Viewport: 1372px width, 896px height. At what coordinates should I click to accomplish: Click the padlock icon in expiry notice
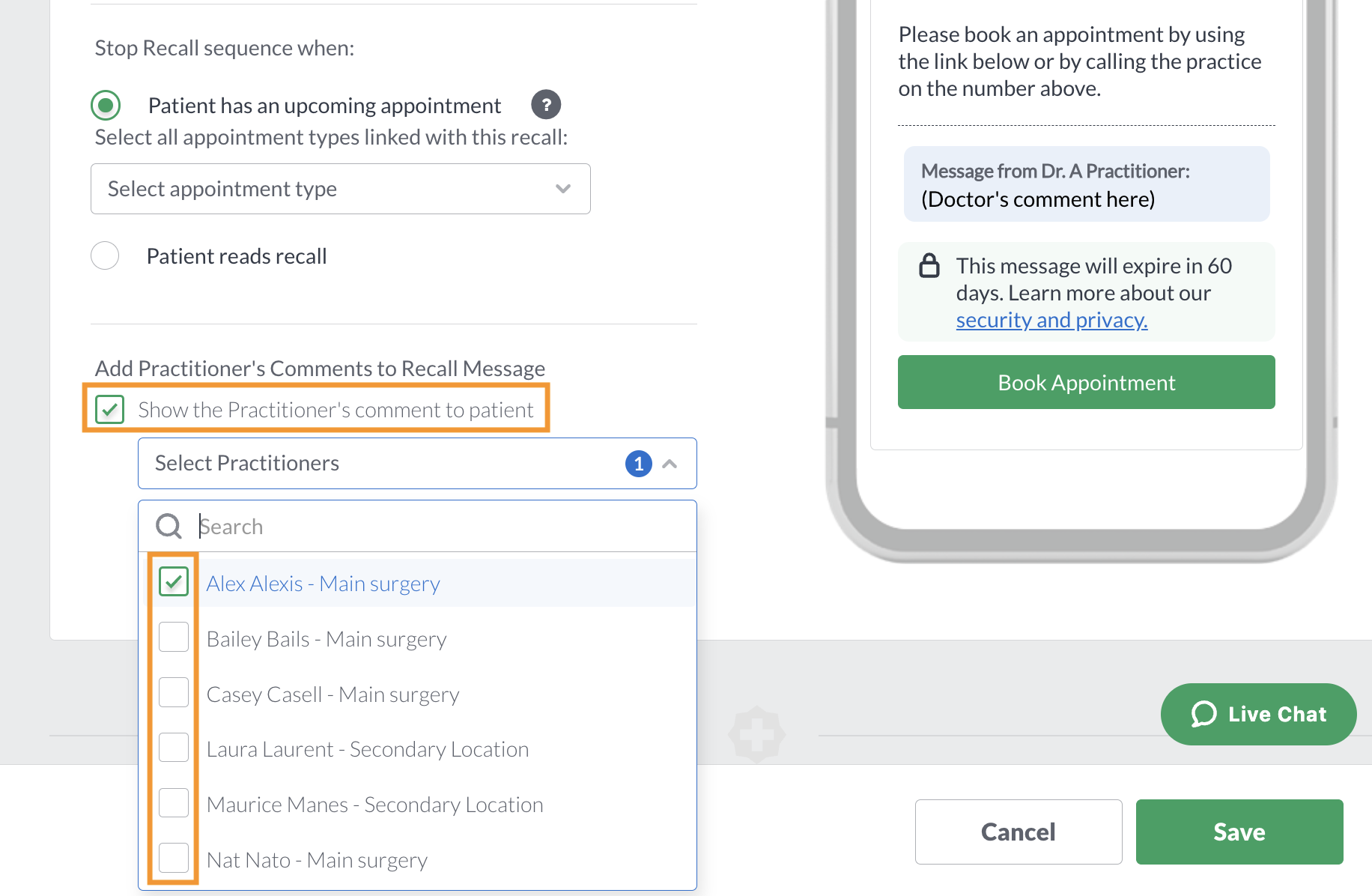point(929,266)
